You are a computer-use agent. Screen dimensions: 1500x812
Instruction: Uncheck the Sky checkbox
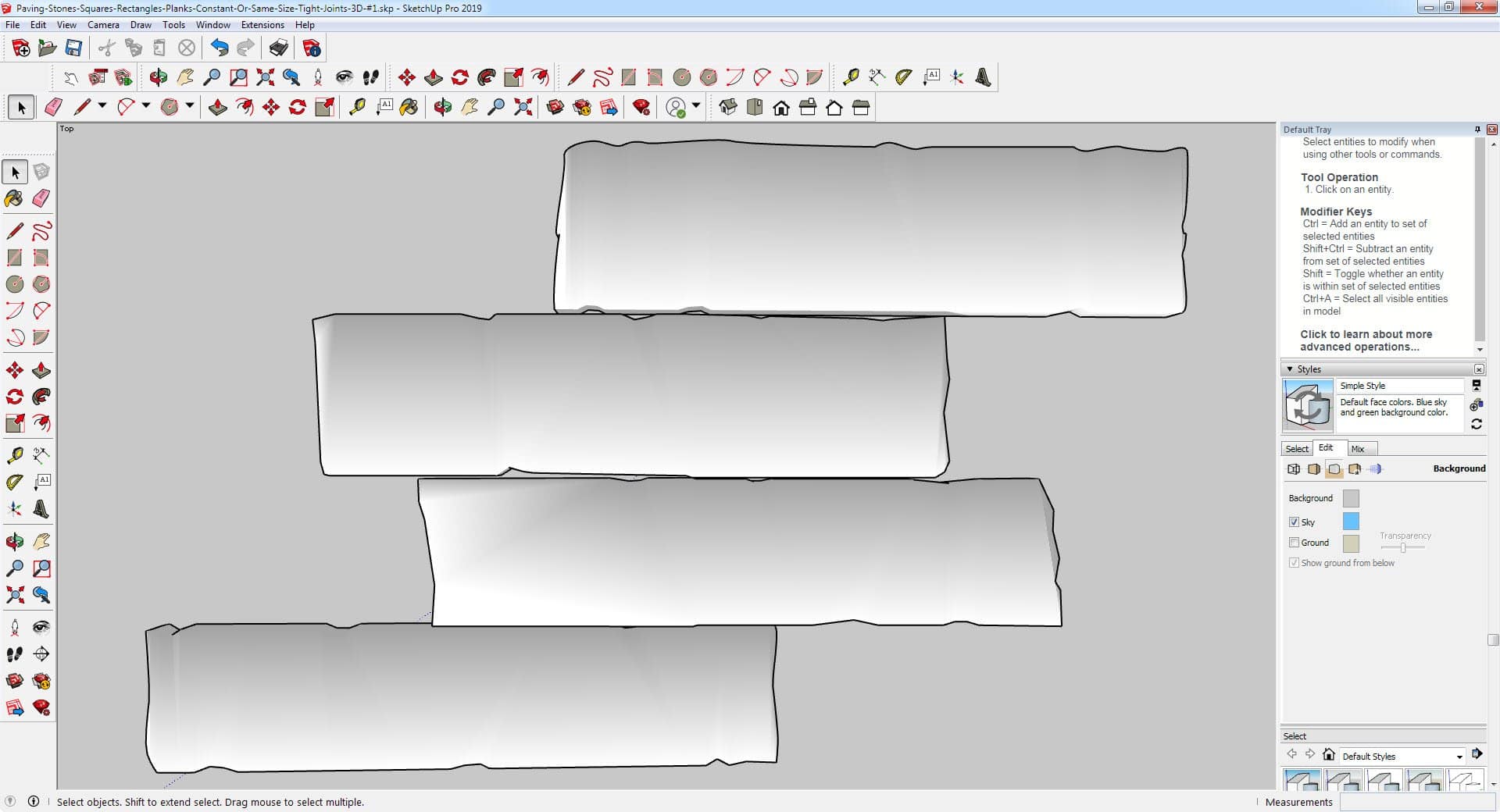point(1294,522)
